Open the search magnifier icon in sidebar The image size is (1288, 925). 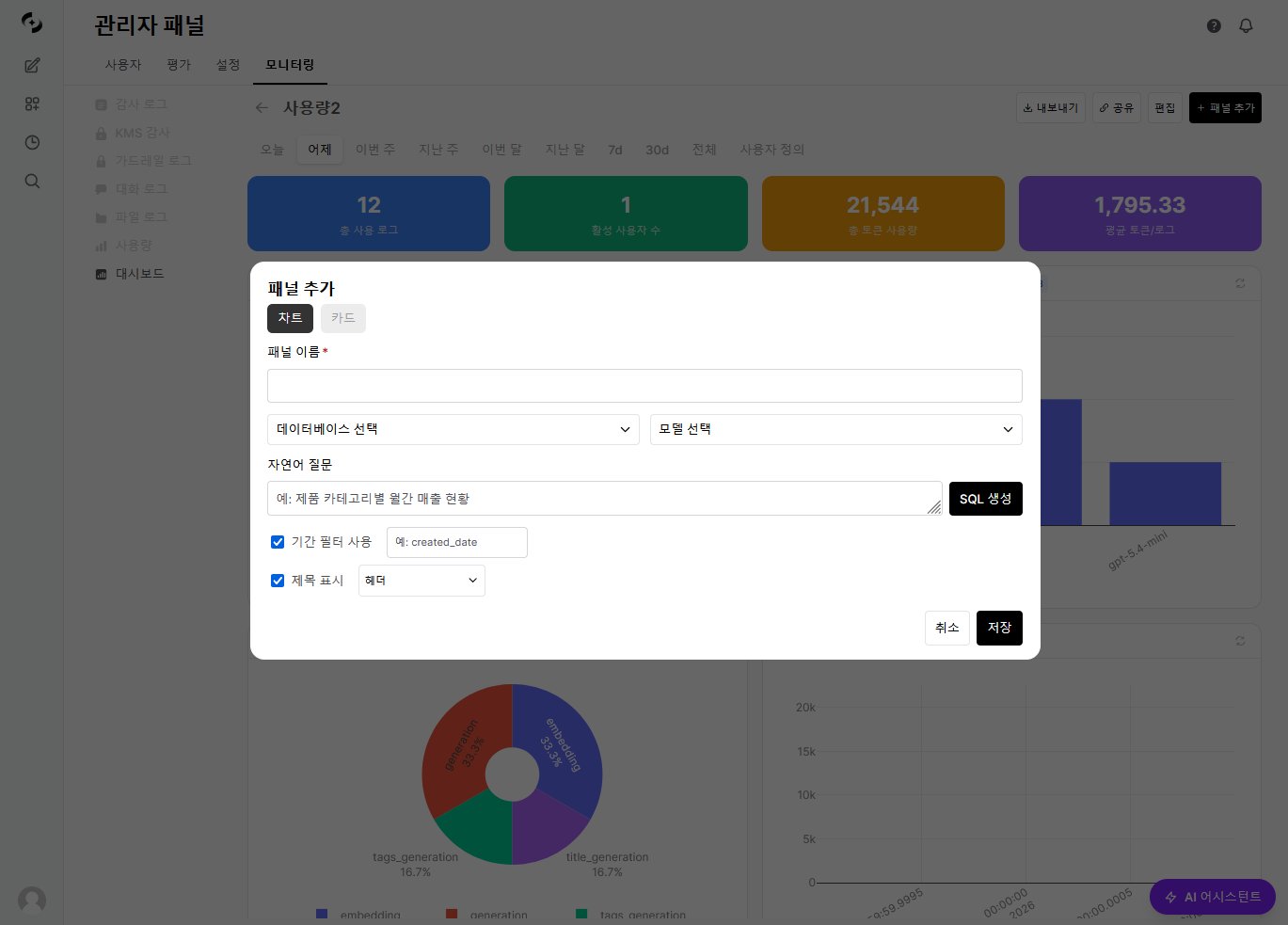tap(32, 181)
